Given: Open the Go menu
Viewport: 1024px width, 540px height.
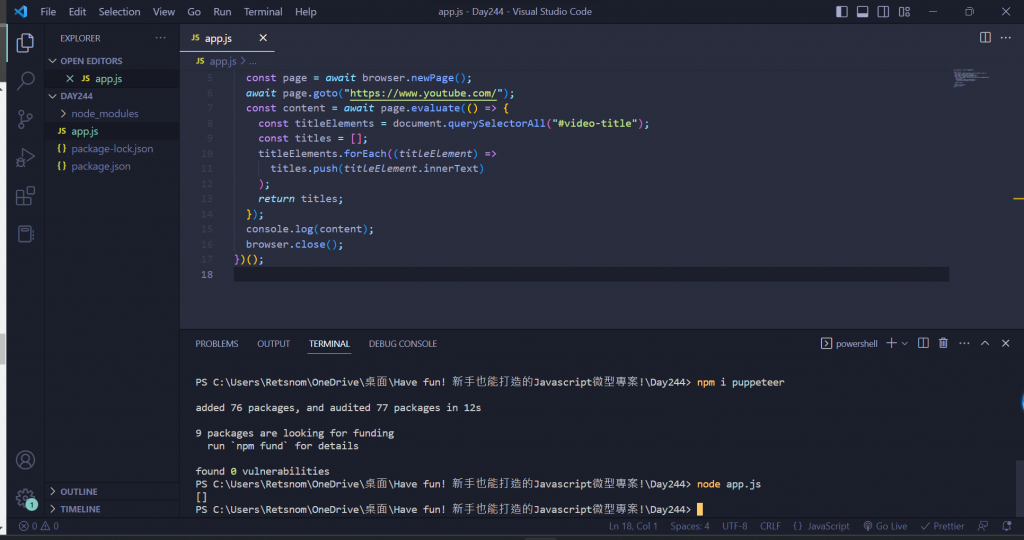Looking at the screenshot, I should 194,12.
